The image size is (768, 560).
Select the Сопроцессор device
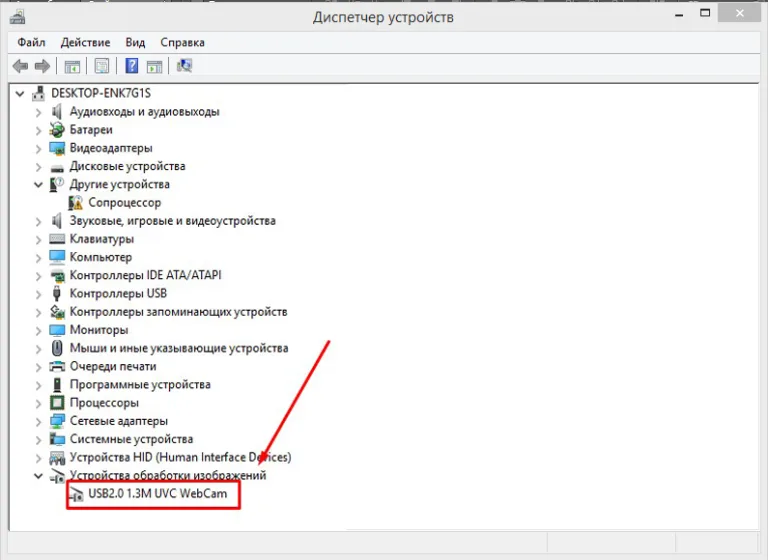coord(124,202)
